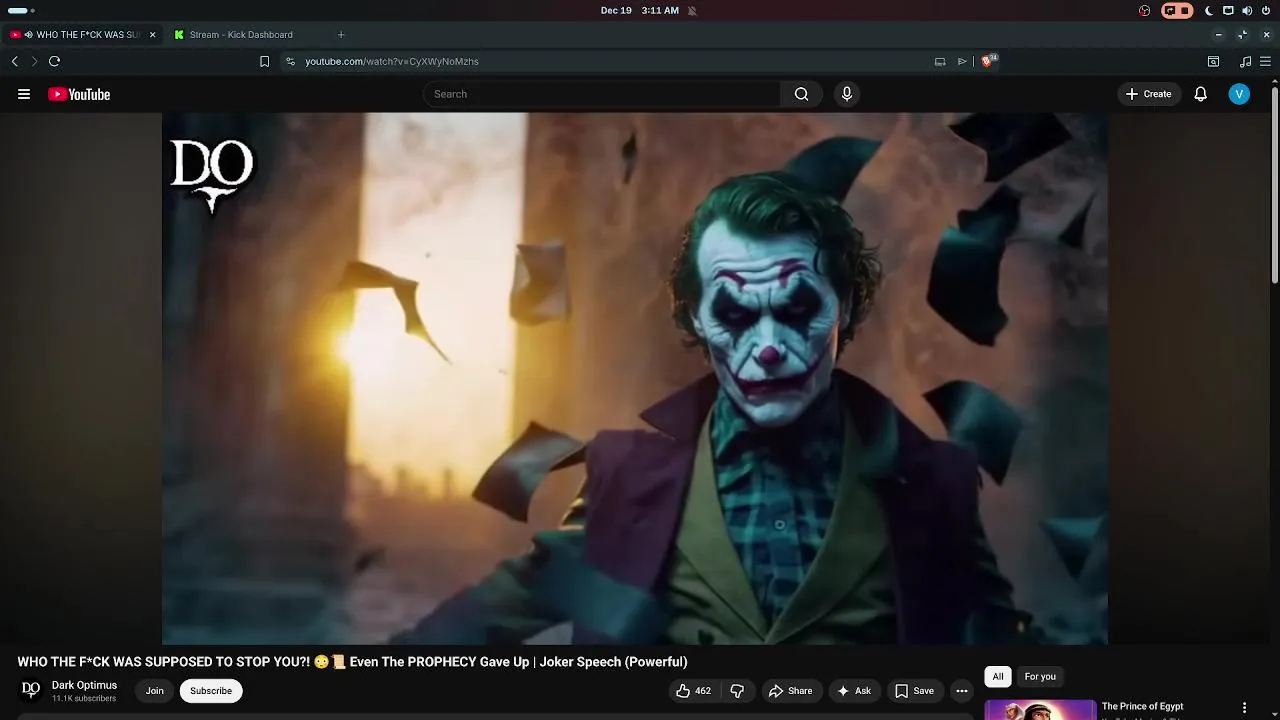Open Dark Optimus channel name link
1280x720 pixels.
[x=84, y=685]
